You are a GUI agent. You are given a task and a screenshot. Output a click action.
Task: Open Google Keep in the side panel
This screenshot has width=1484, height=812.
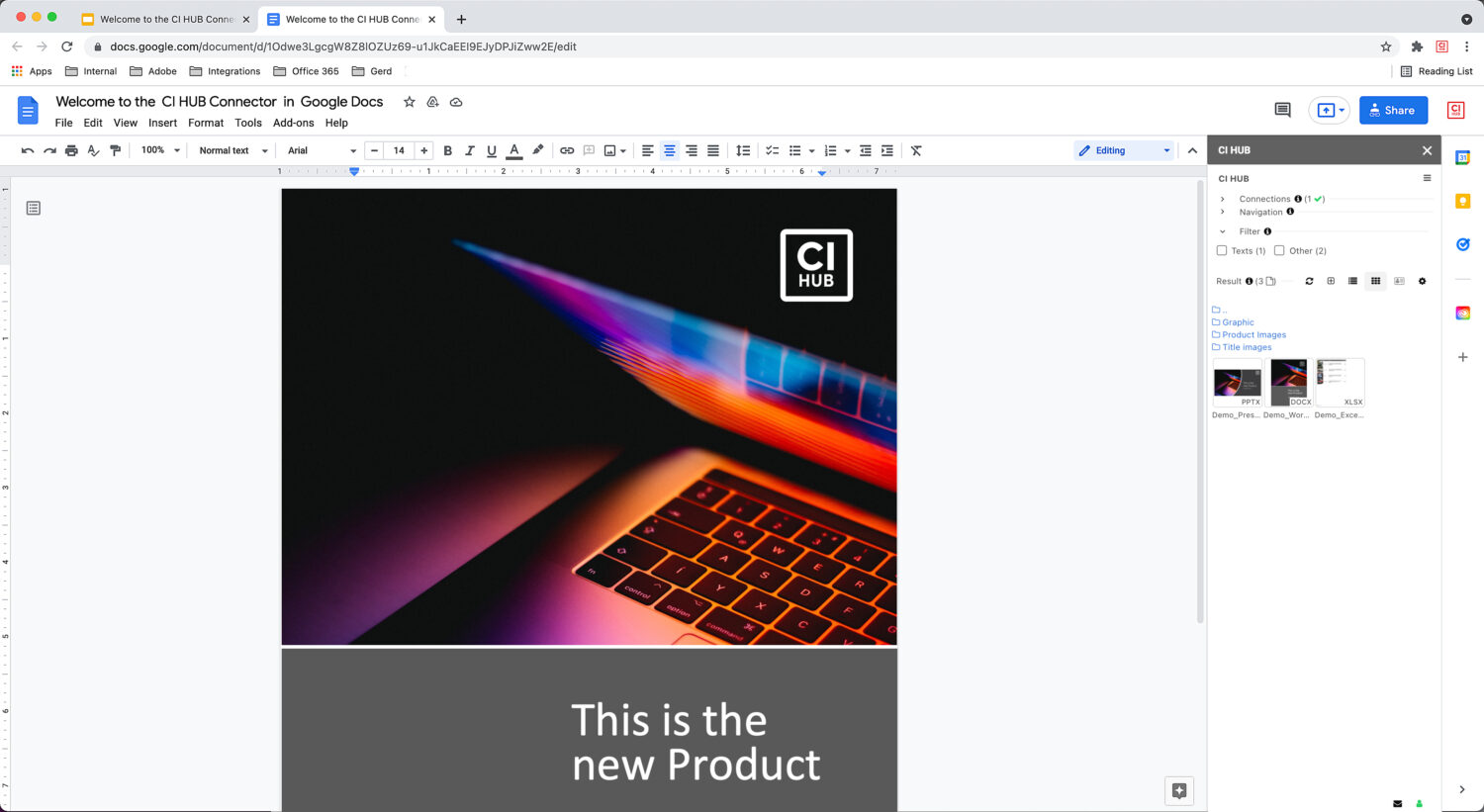click(1462, 201)
